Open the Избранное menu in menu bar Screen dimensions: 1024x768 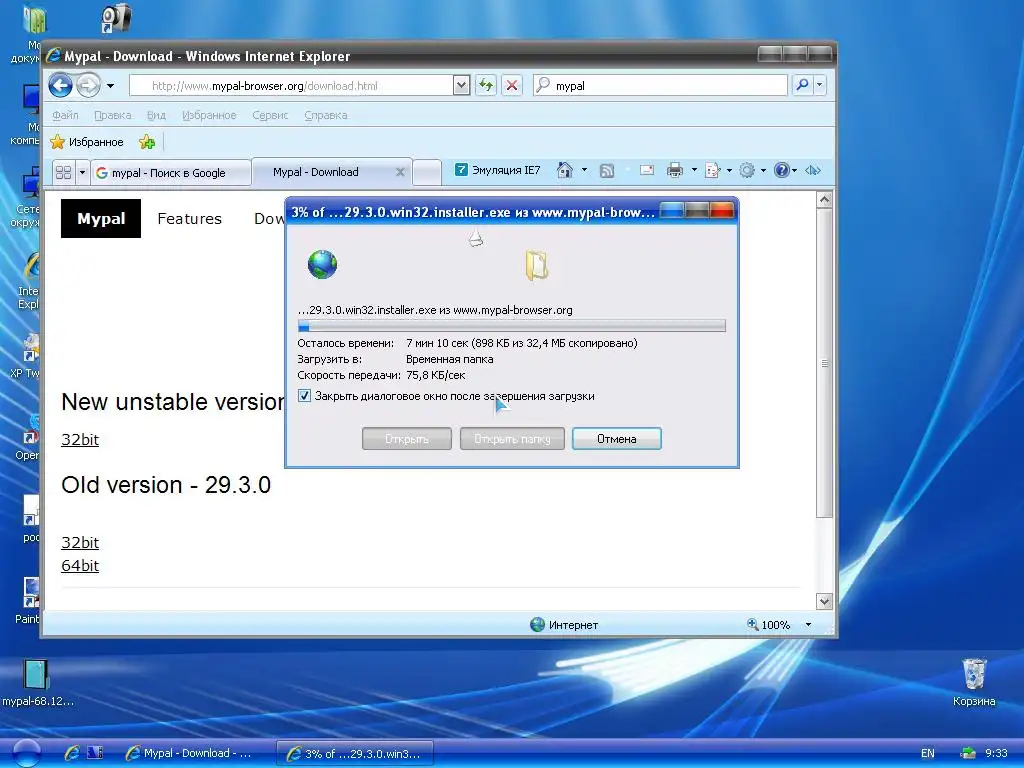pyautogui.click(x=209, y=115)
